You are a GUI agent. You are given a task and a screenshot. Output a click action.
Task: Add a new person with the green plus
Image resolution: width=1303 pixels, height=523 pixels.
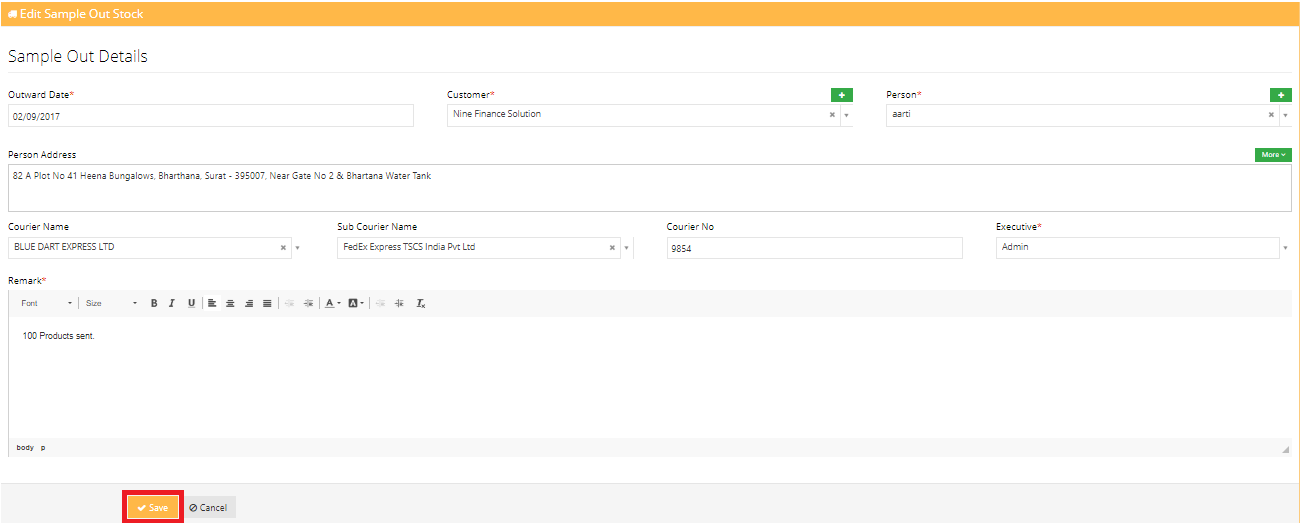tap(1280, 95)
